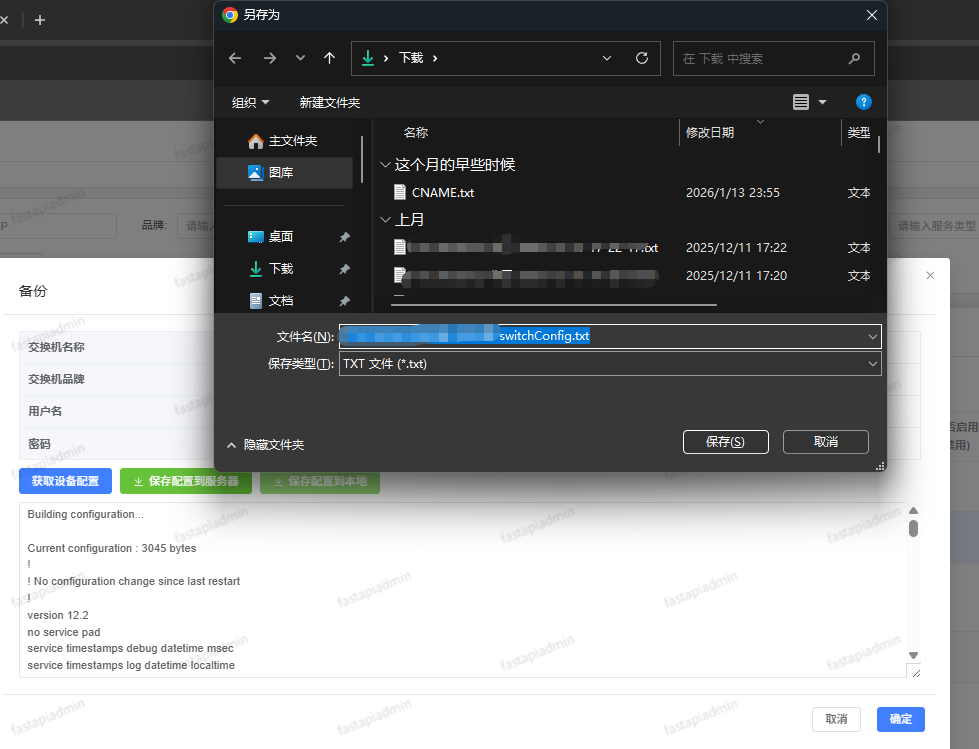This screenshot has height=749, width=979.
Task: Open recent locations dropdown arrow
Action: [x=300, y=58]
